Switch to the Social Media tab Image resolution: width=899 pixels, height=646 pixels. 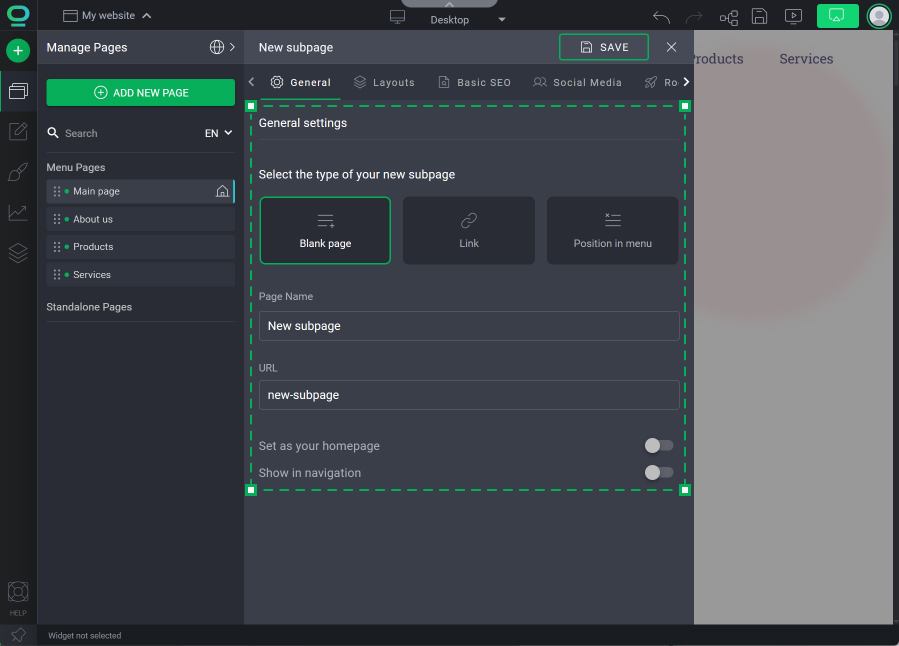point(577,83)
